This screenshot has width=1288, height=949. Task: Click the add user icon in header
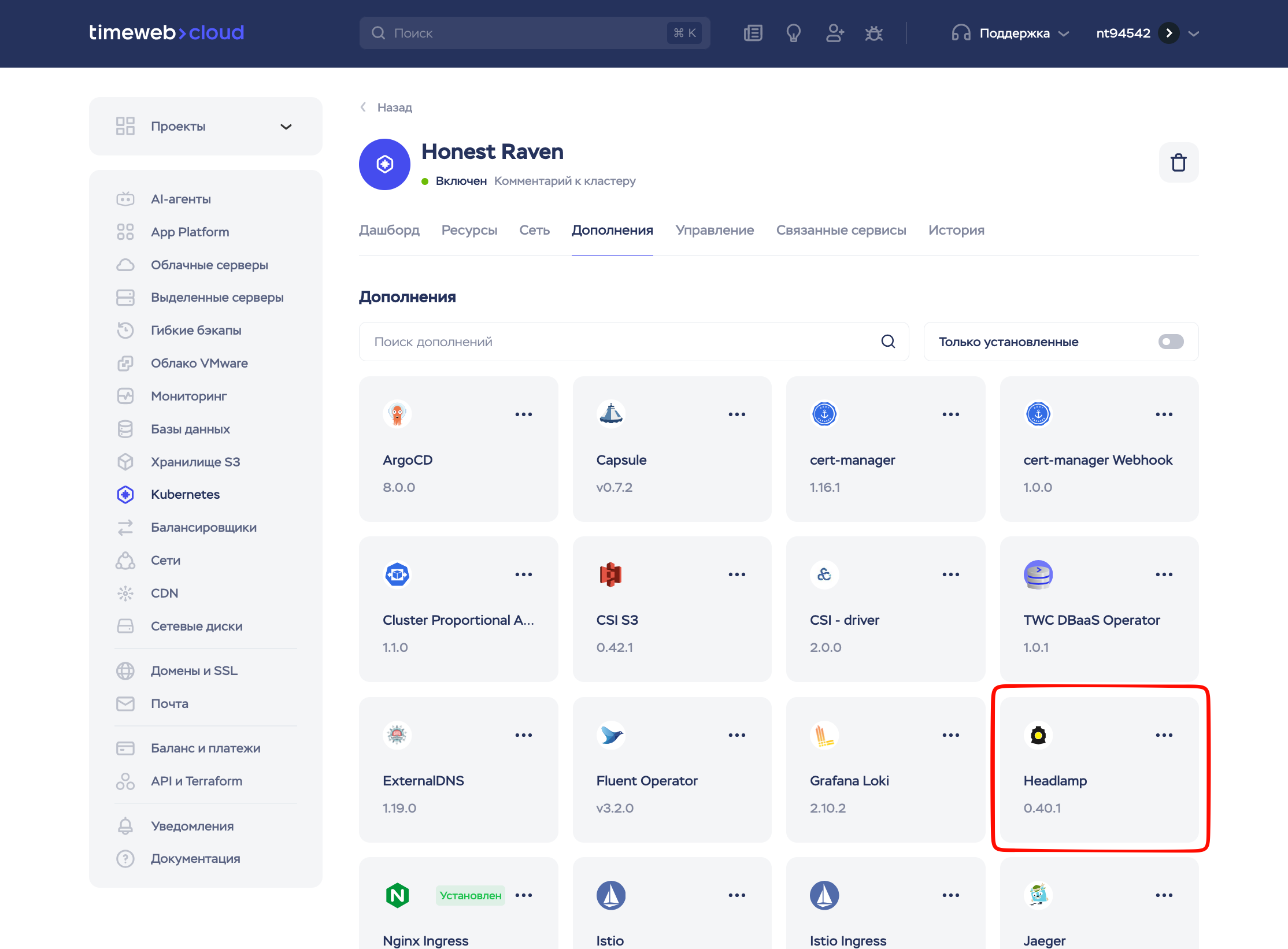click(834, 33)
